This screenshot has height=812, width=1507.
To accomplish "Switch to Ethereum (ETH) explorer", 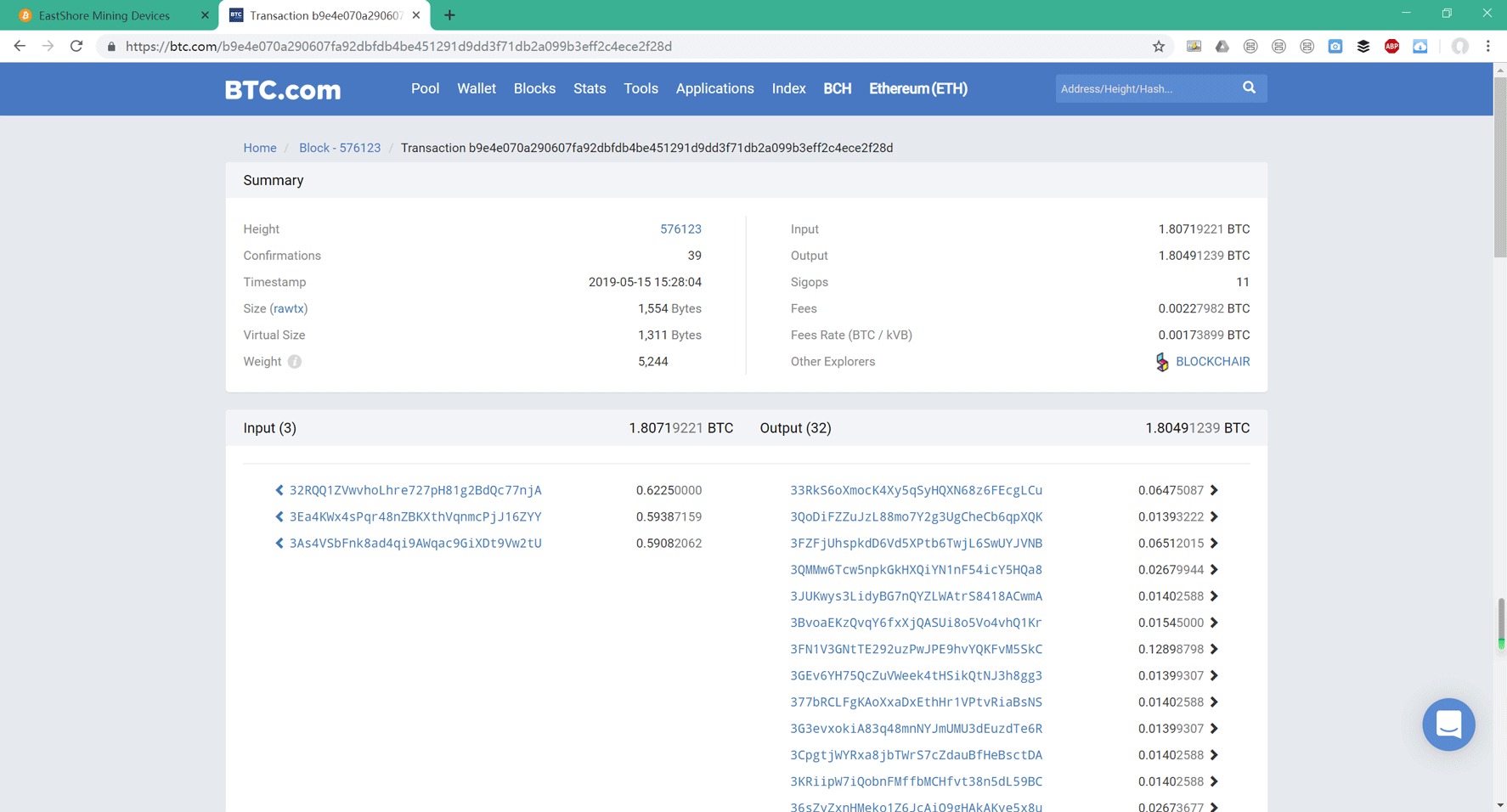I will [x=917, y=88].
